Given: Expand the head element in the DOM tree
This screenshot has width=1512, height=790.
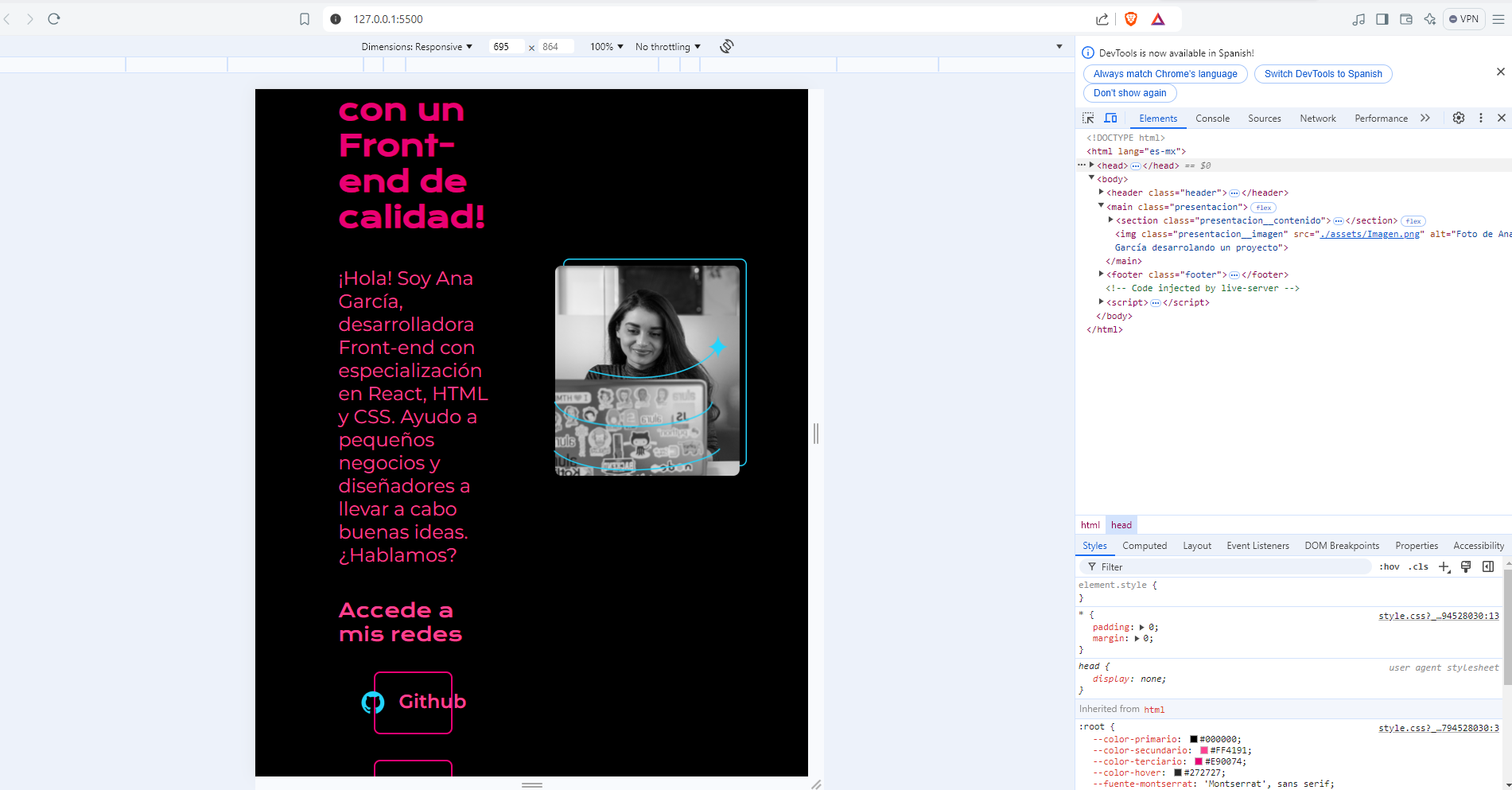Looking at the screenshot, I should pyautogui.click(x=1092, y=165).
